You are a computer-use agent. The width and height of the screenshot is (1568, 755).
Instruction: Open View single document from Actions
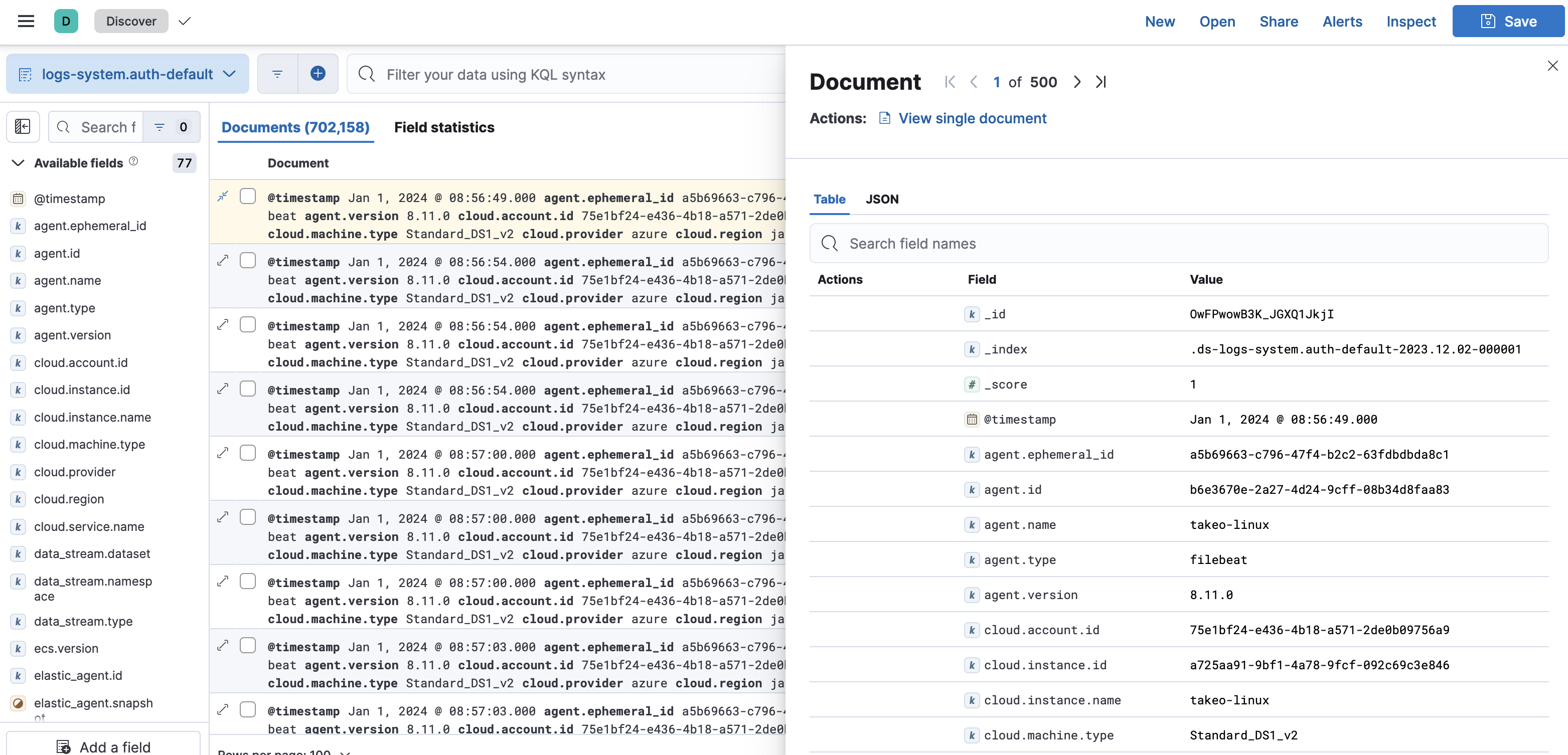point(972,118)
